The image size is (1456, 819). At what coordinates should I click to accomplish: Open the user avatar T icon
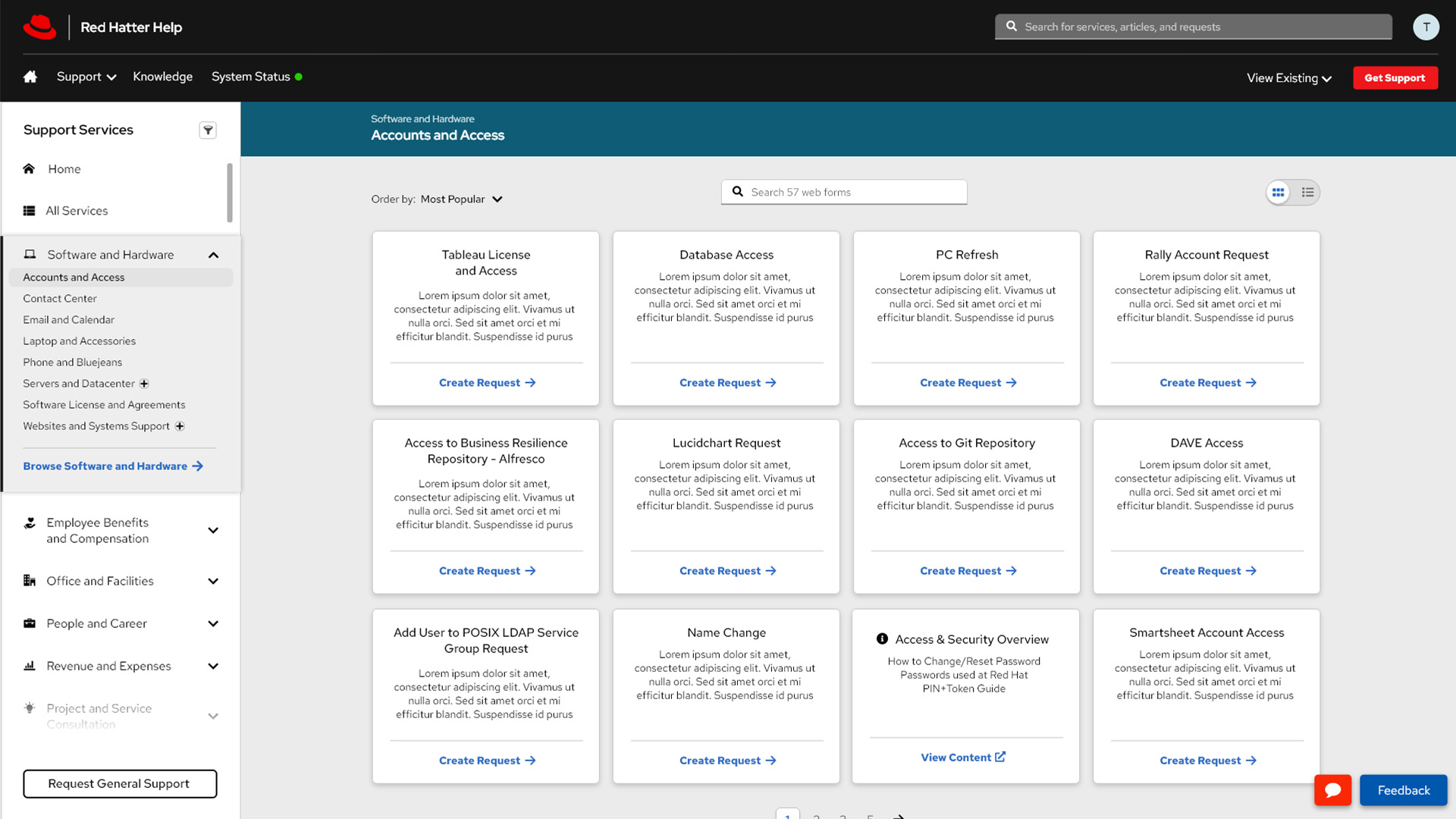(1426, 27)
